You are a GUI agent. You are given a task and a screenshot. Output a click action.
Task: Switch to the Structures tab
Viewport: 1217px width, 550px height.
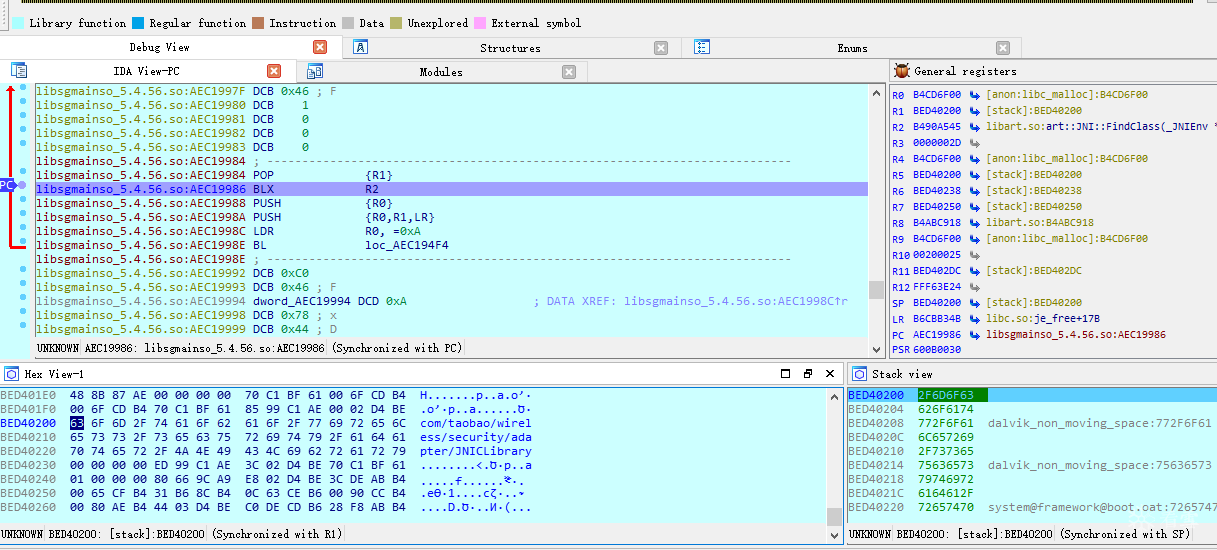click(x=510, y=48)
